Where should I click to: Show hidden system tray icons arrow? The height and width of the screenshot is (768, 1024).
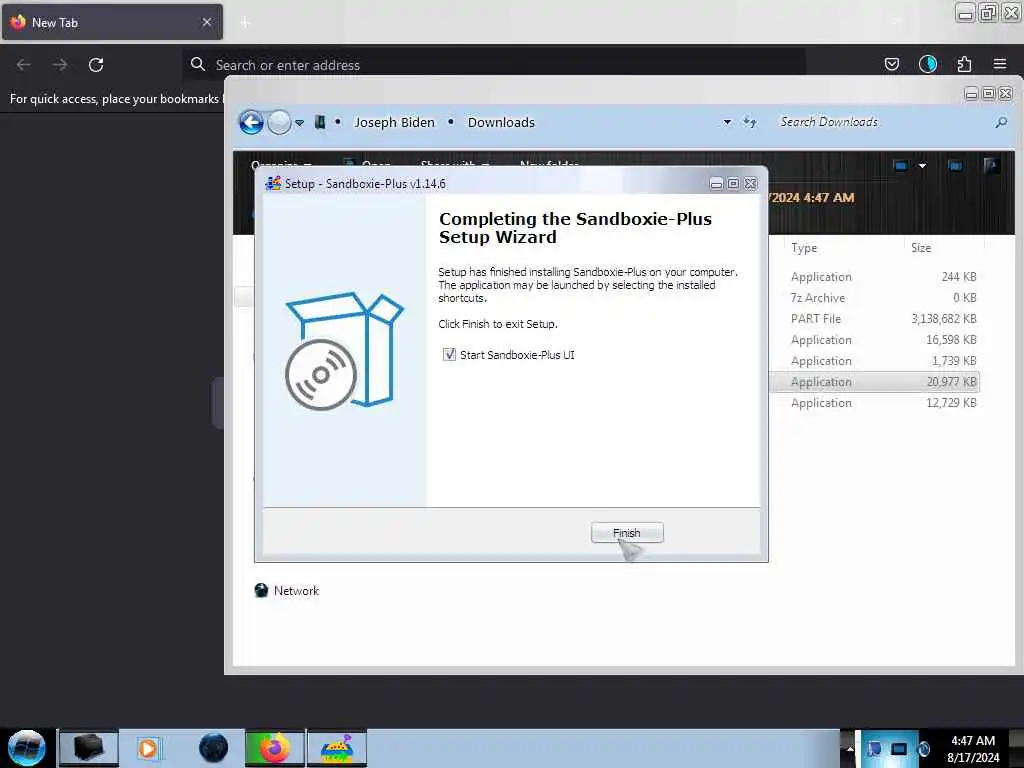850,748
